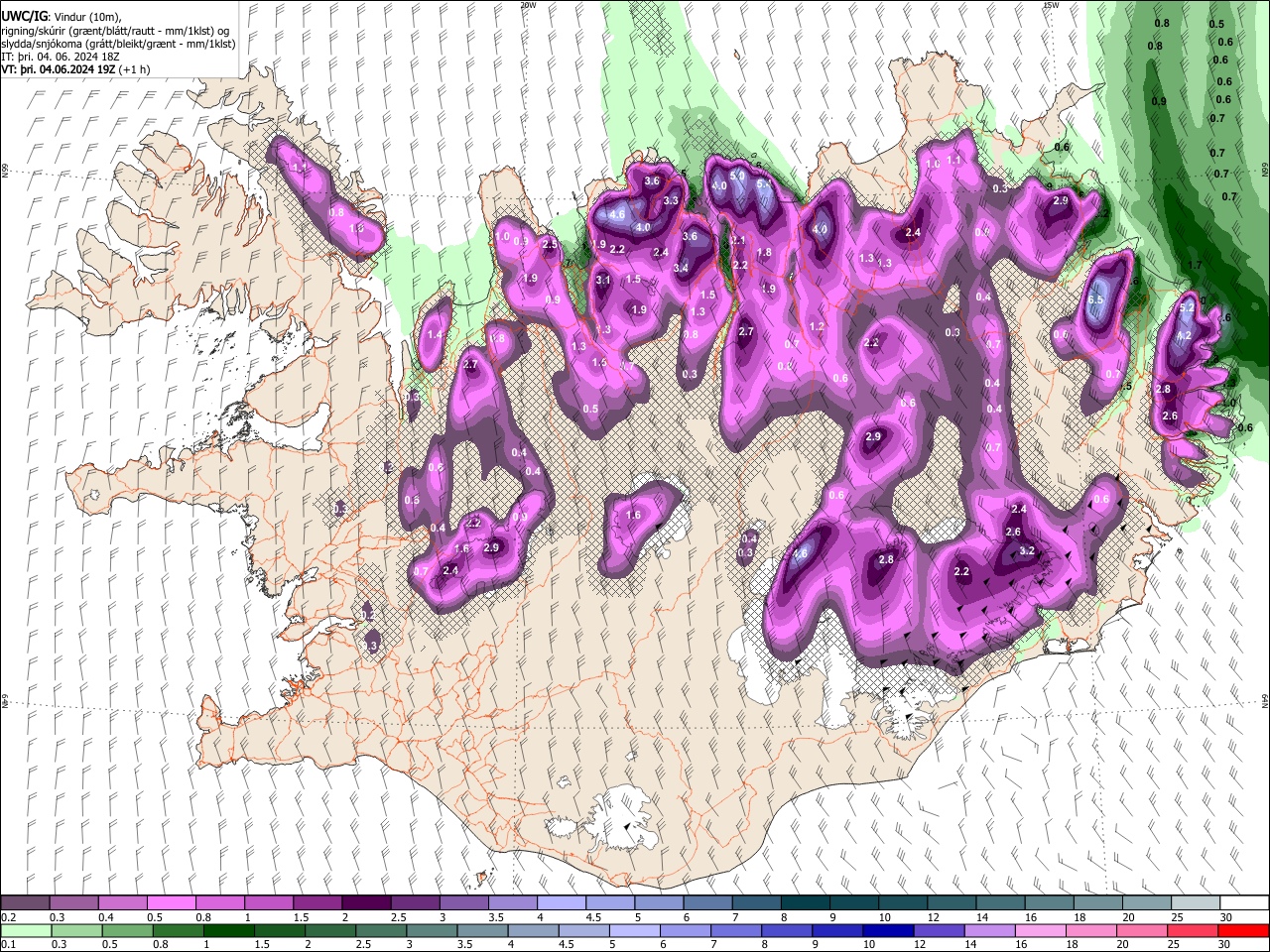
Task: Click the bright red swatch after rain legend 30
Action: coord(1243,930)
